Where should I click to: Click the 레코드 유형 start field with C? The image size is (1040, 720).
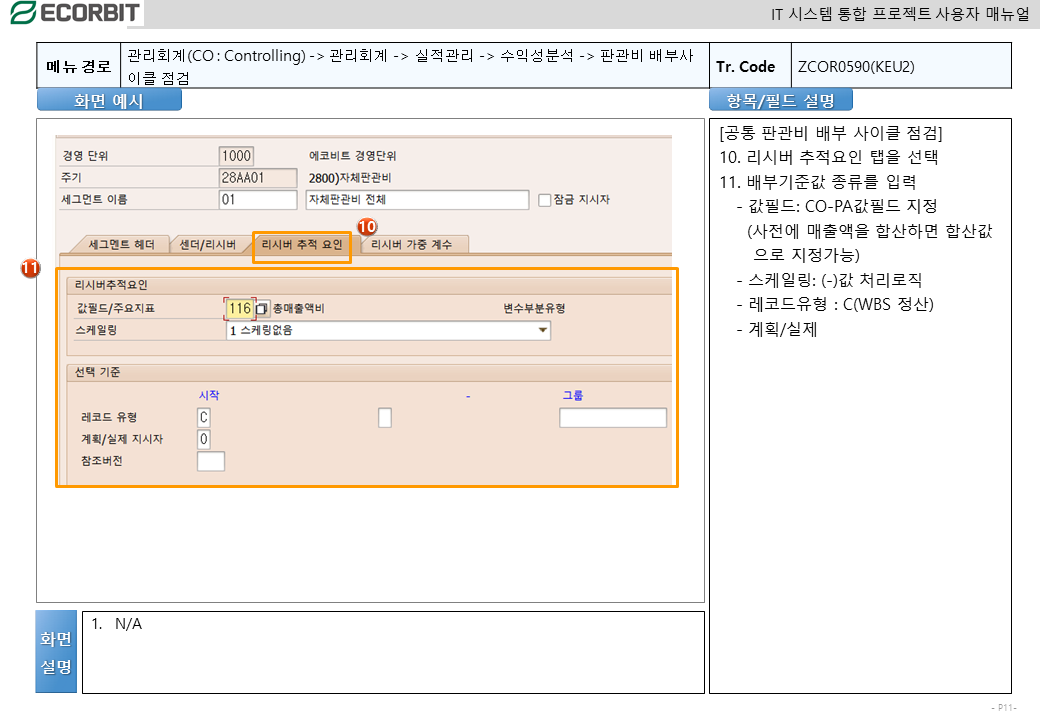coord(204,418)
